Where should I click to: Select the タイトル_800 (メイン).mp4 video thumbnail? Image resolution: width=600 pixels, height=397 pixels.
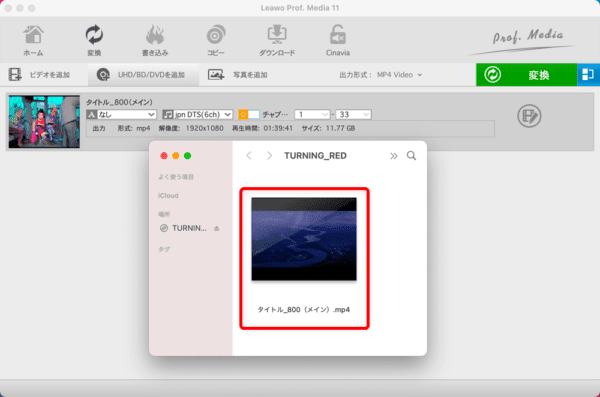click(x=304, y=239)
